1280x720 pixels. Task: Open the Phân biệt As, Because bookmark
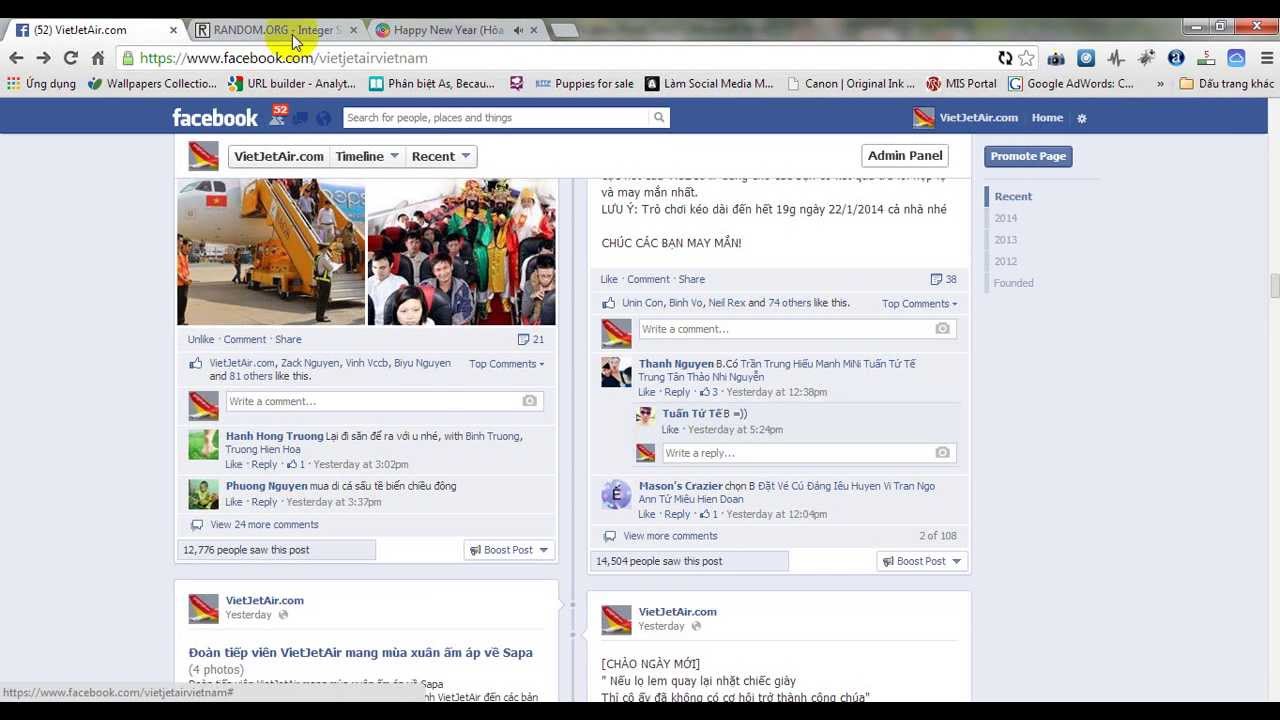point(432,84)
